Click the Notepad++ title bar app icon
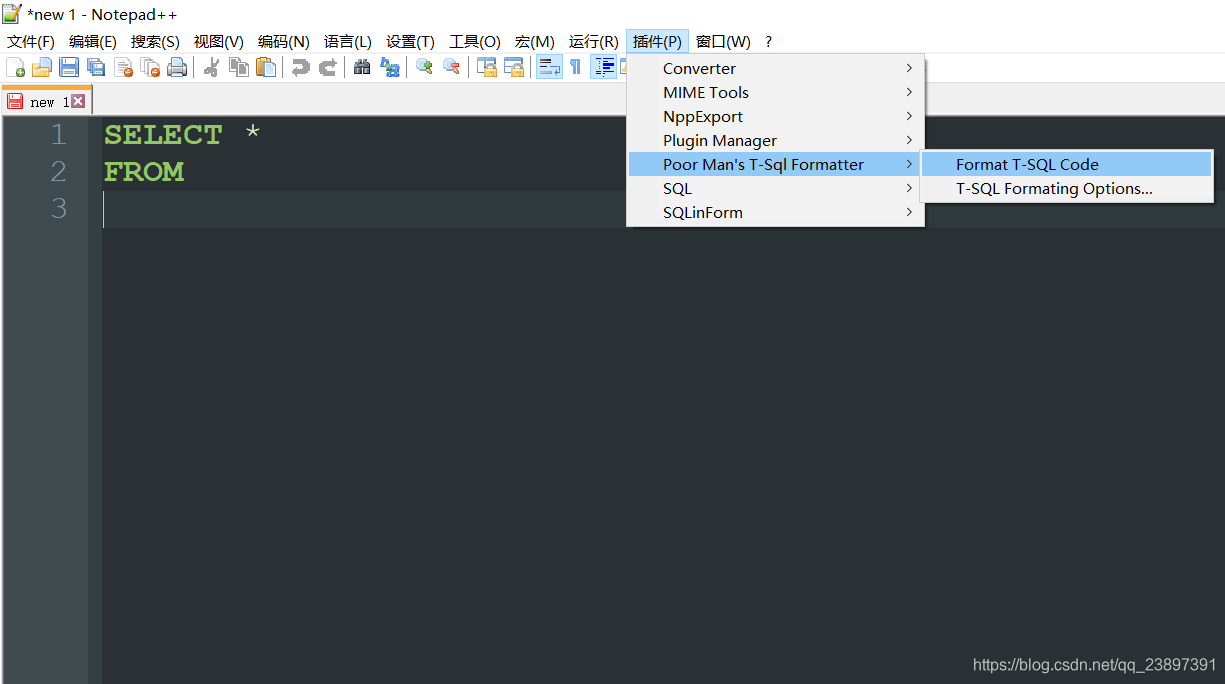Viewport: 1225px width, 684px height. 12,14
